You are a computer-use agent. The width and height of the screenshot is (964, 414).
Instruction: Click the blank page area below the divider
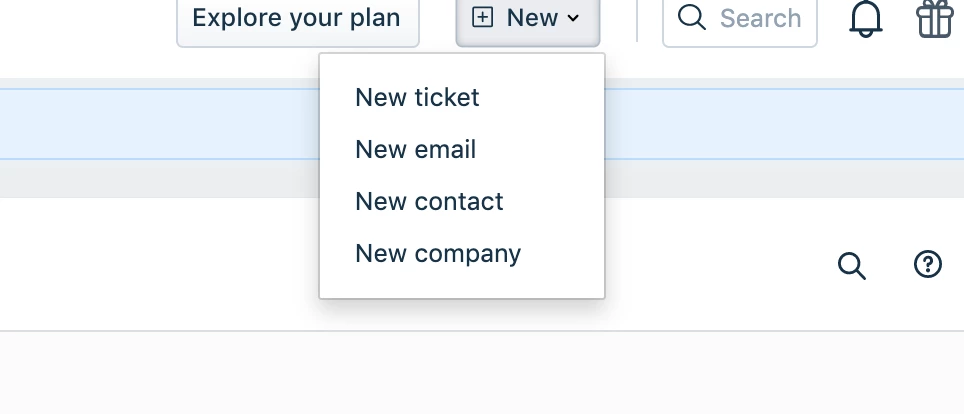[x=482, y=373]
